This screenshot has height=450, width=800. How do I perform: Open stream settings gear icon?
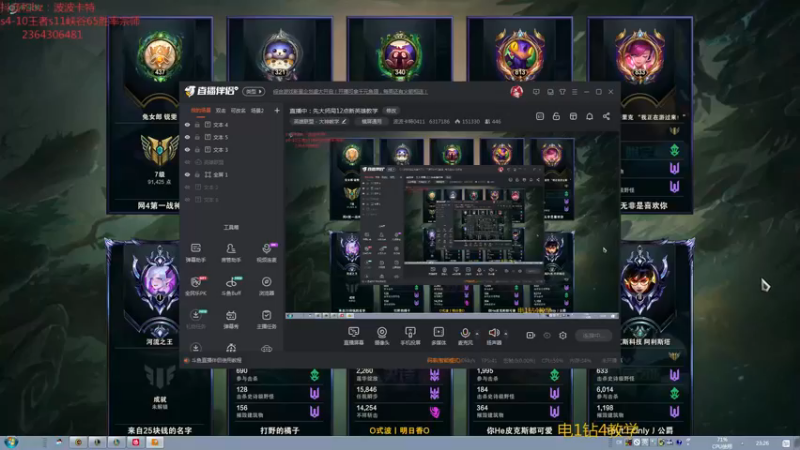(x=563, y=335)
